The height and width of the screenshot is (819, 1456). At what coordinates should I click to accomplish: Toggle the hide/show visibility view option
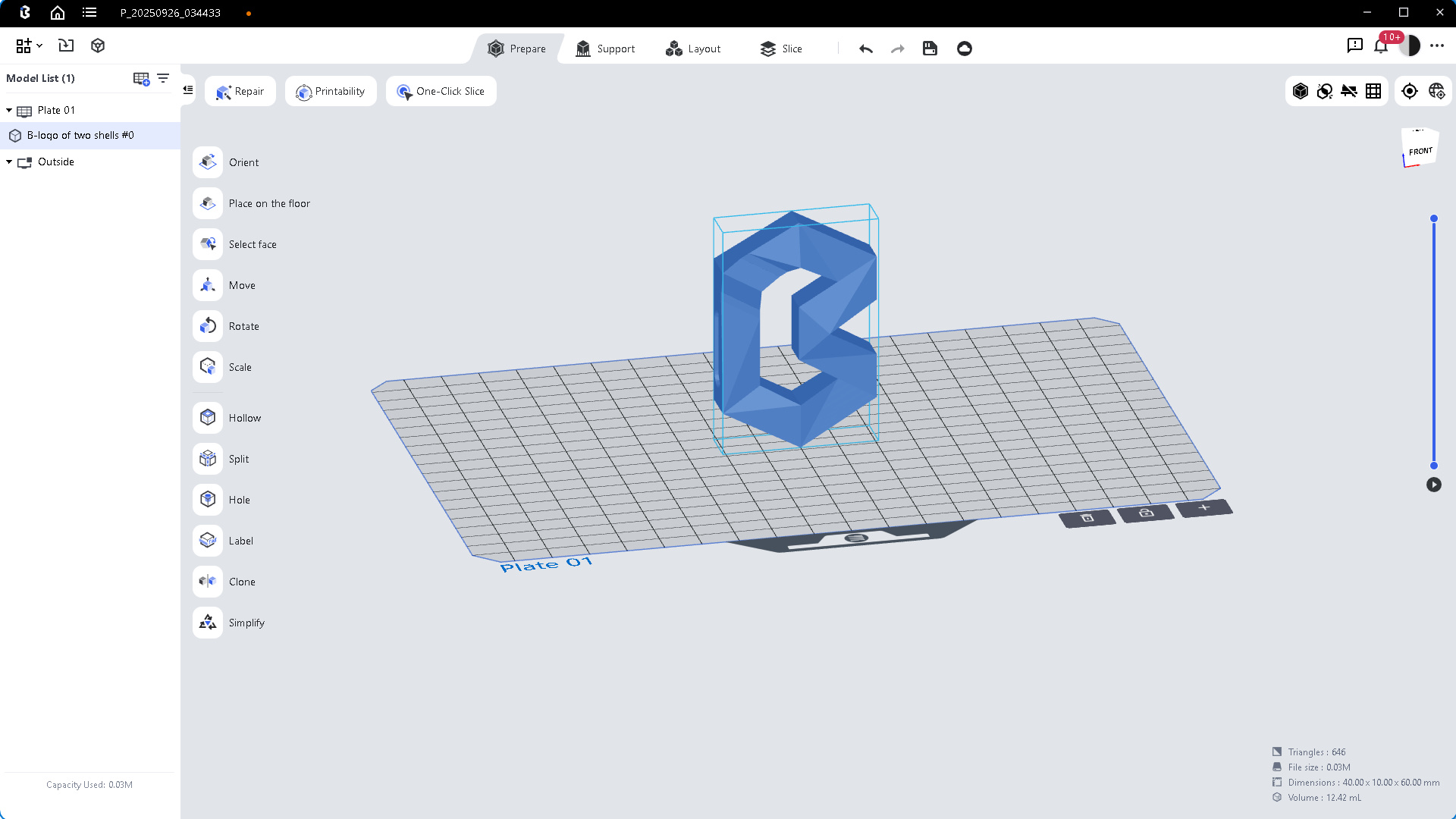coord(1349,91)
